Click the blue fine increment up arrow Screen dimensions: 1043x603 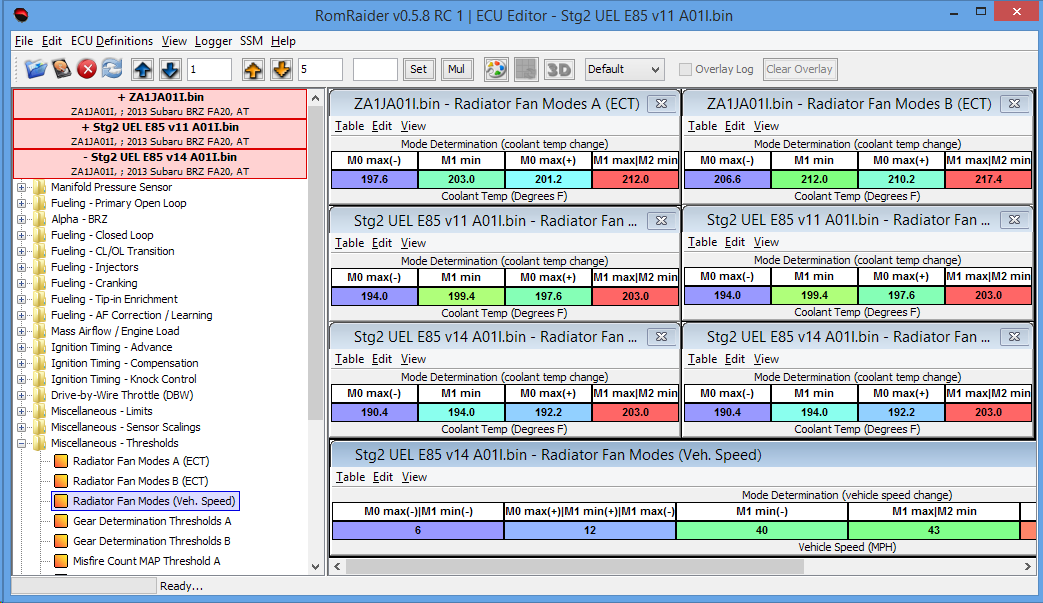tap(143, 69)
